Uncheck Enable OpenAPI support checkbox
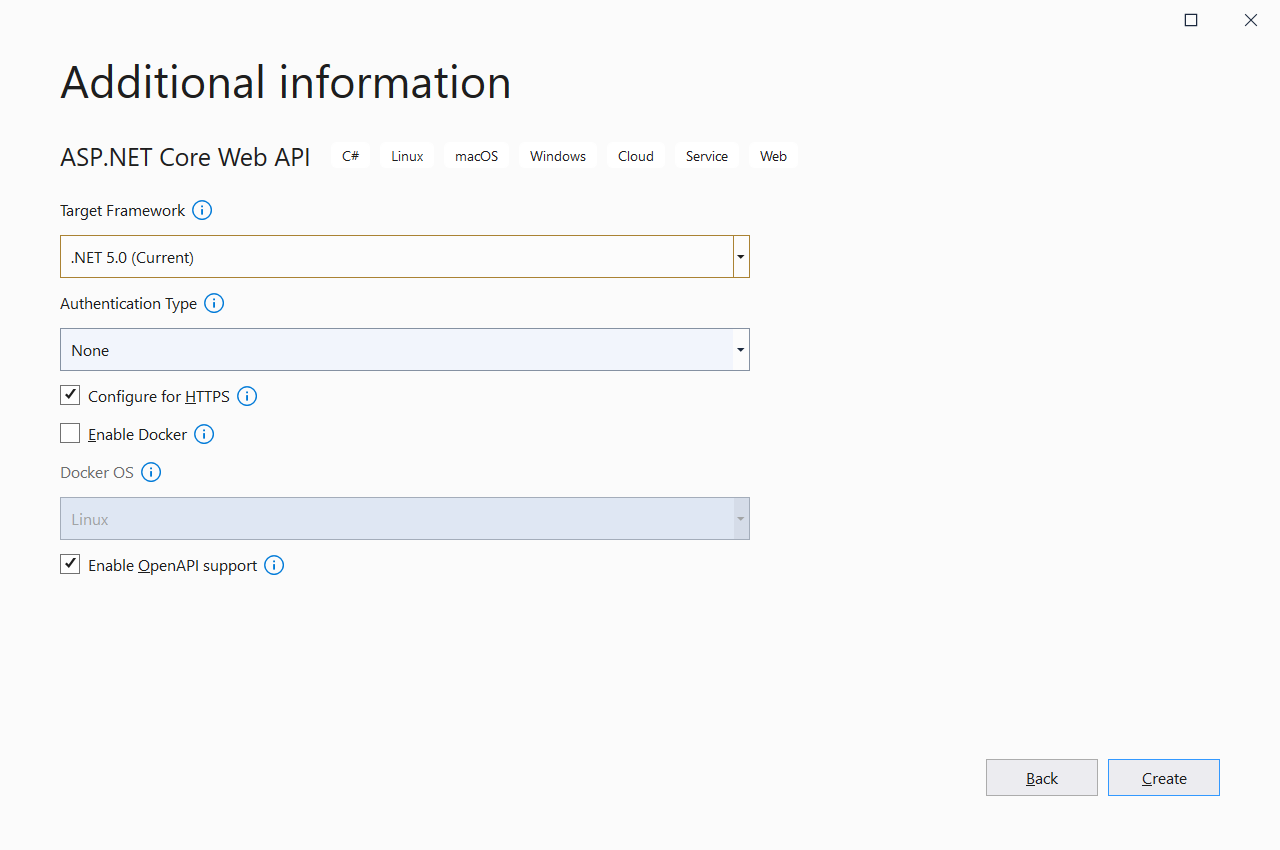The width and height of the screenshot is (1280, 850). click(x=70, y=564)
